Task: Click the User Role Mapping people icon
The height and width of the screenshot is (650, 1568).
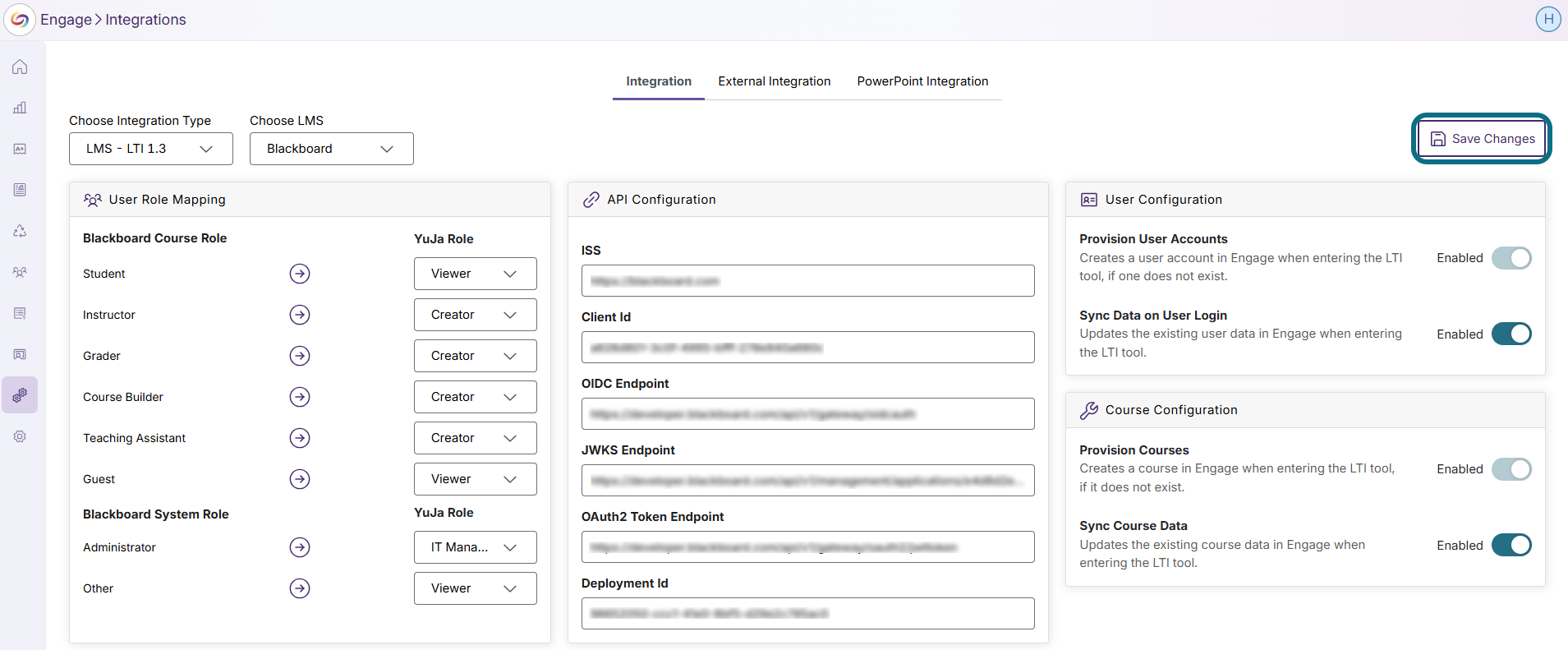Action: tap(93, 200)
